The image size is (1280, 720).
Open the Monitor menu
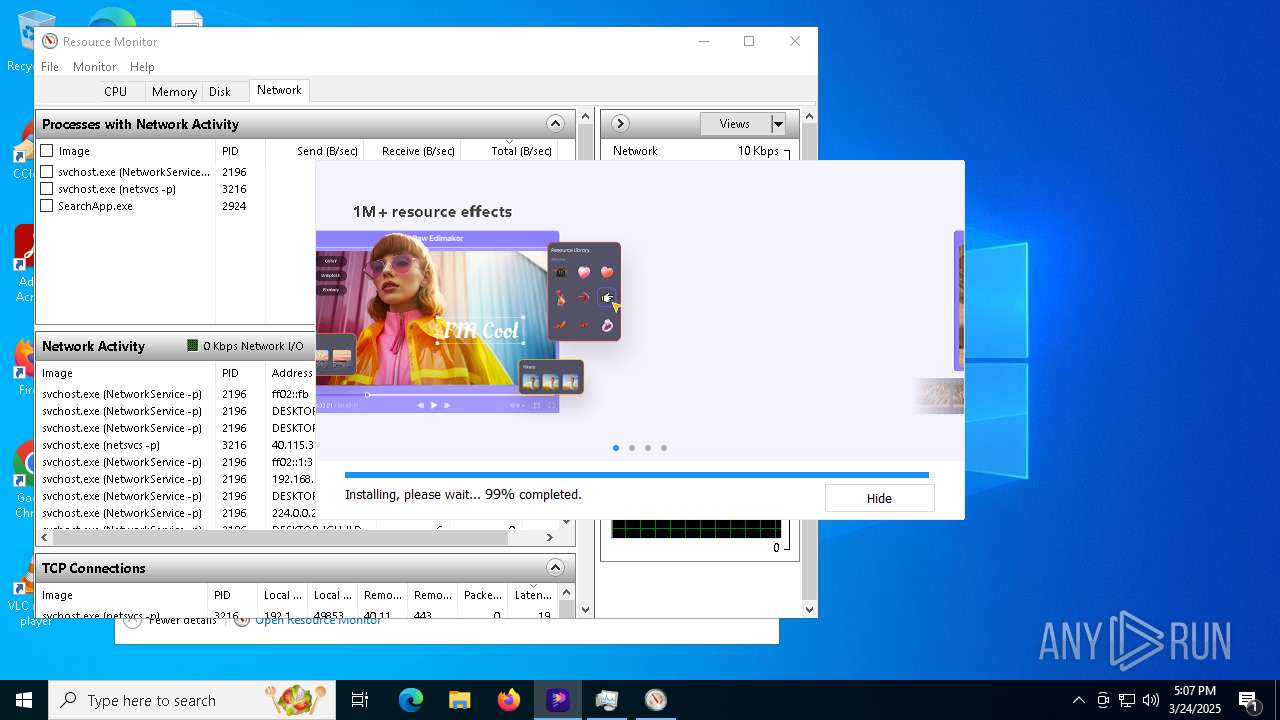[x=95, y=67]
